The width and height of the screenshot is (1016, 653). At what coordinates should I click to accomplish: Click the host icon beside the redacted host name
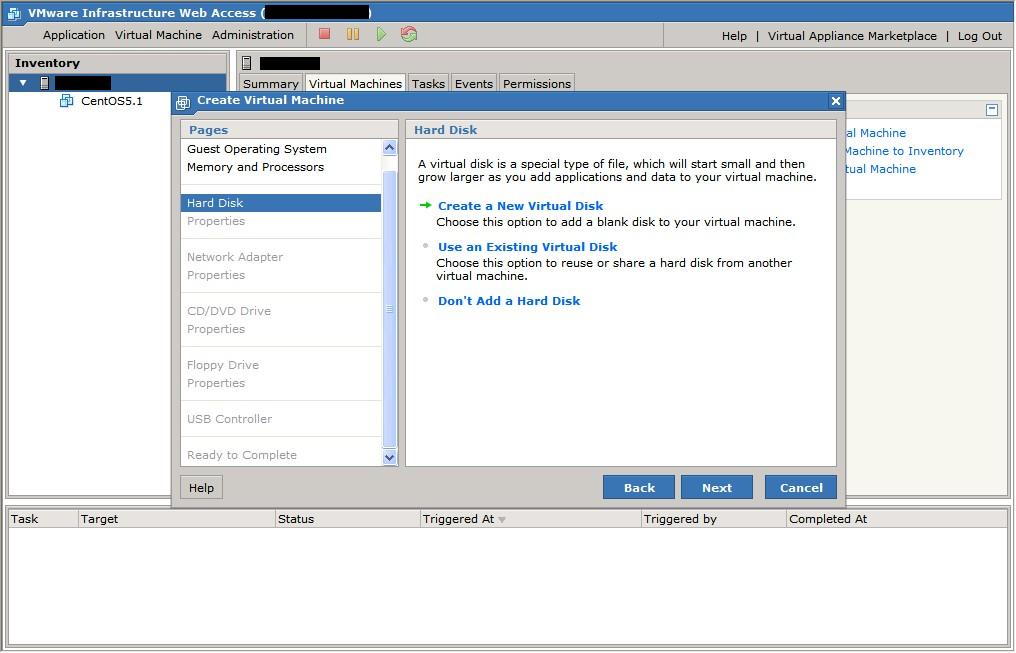click(246, 63)
